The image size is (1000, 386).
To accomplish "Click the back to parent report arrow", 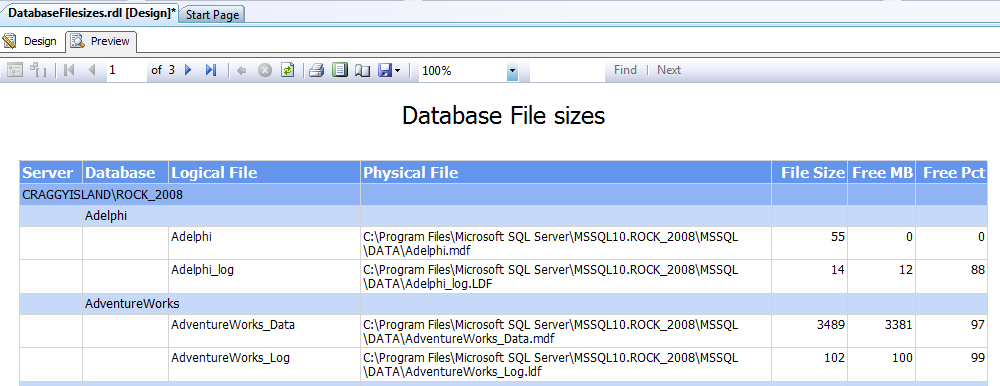I will (241, 70).
